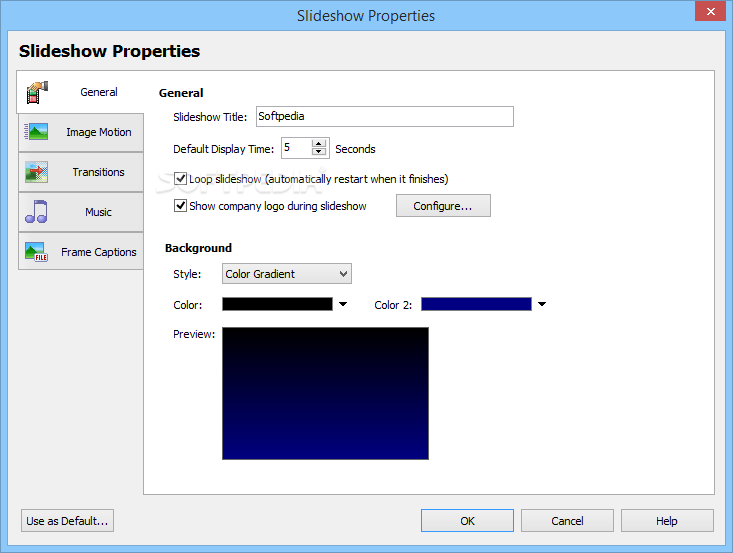Viewport: 733px width, 553px height.
Task: Click the Transitions arrow icon
Action: point(36,172)
